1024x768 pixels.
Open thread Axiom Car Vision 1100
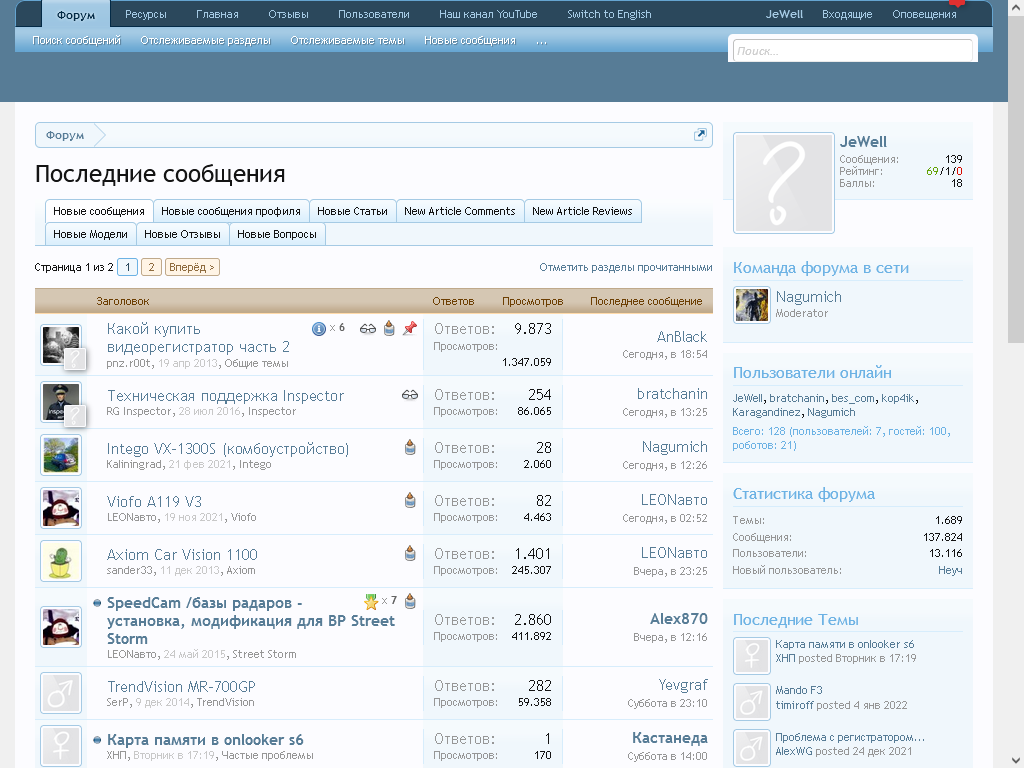point(182,554)
